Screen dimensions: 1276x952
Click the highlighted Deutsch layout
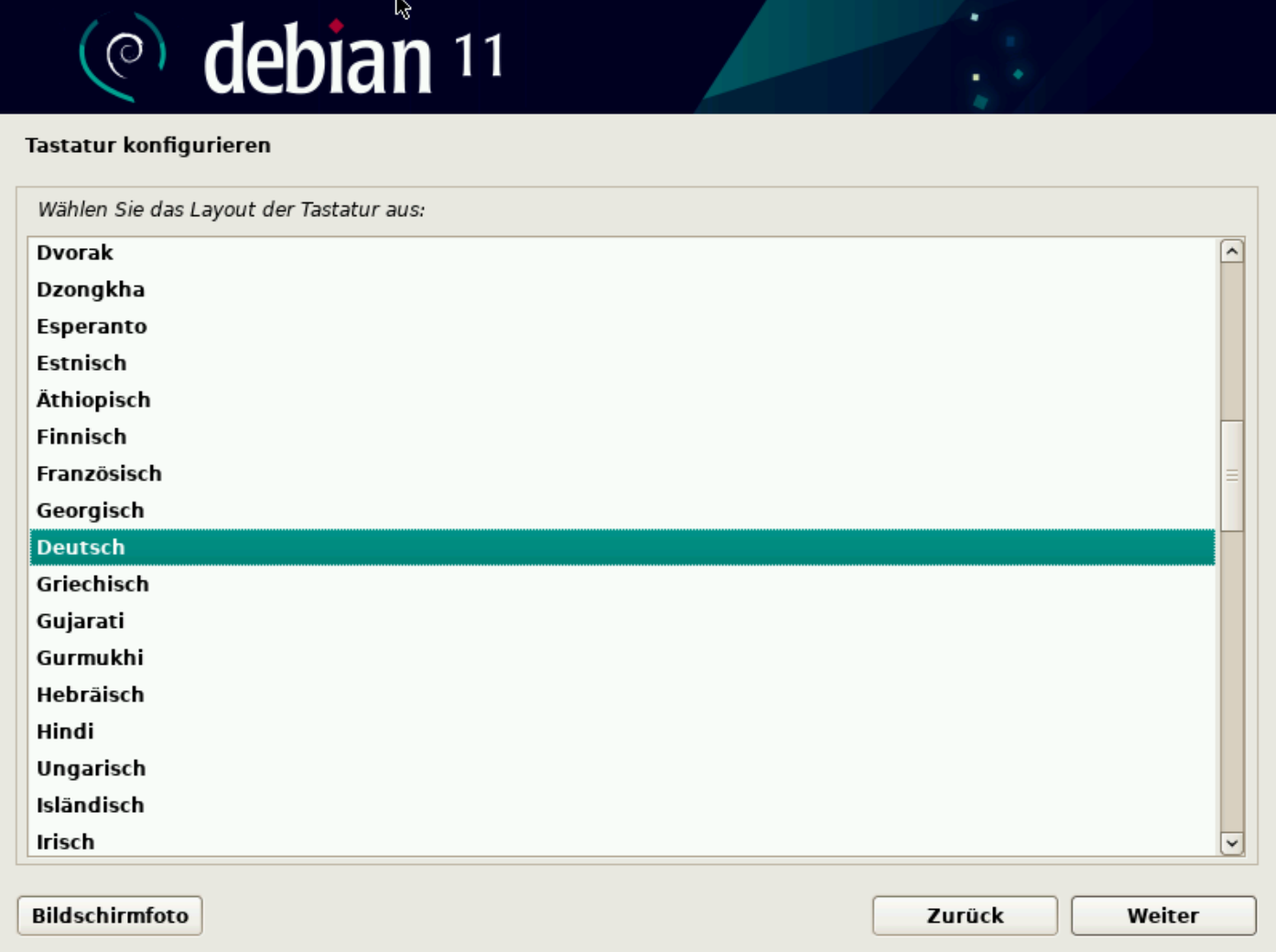(x=622, y=547)
